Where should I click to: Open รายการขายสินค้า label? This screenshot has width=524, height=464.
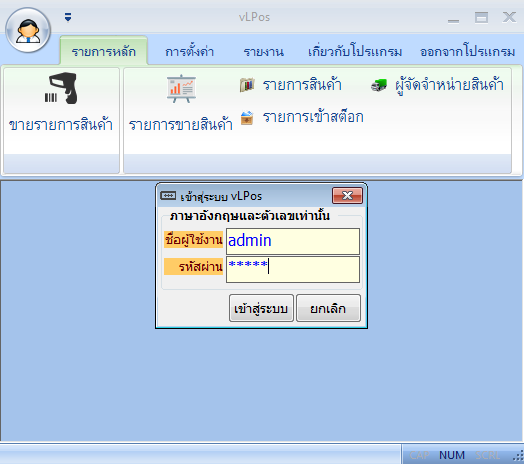(180, 124)
